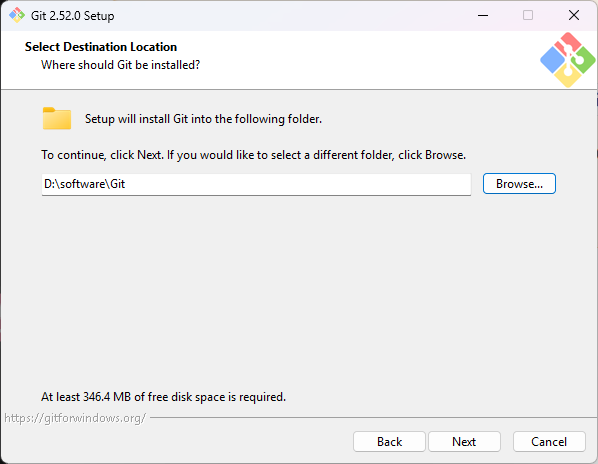This screenshot has height=464, width=598.
Task: Open the https://gitforwindows.org/ link
Action: click(75, 418)
